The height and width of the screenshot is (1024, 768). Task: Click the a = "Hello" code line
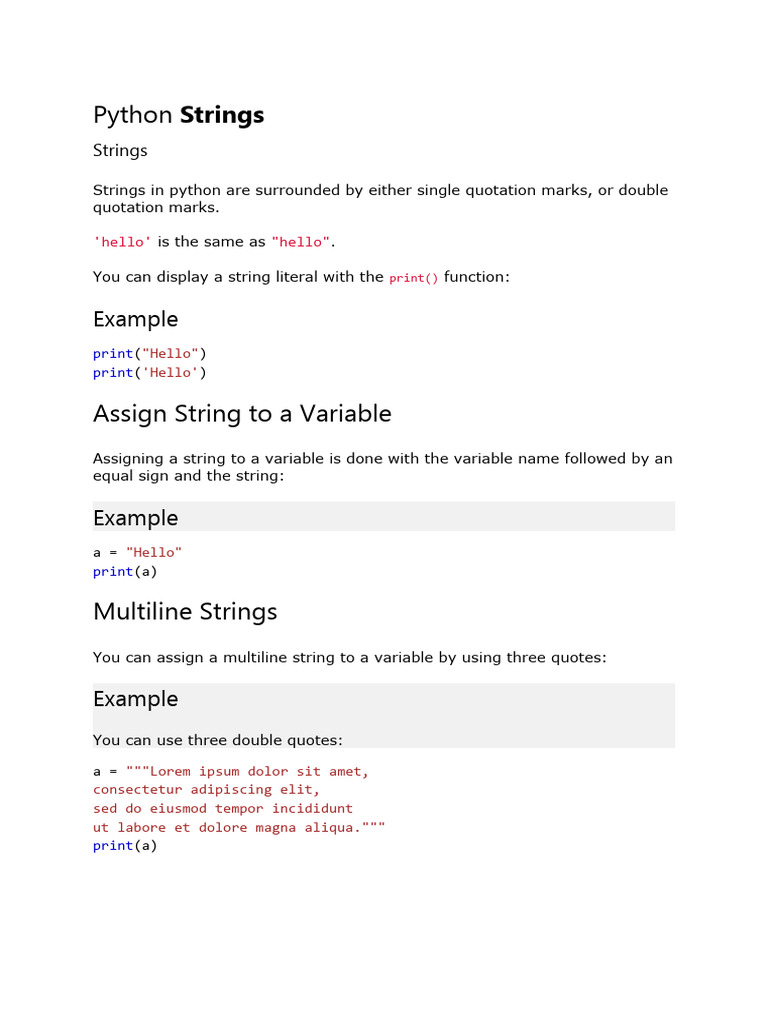138,552
